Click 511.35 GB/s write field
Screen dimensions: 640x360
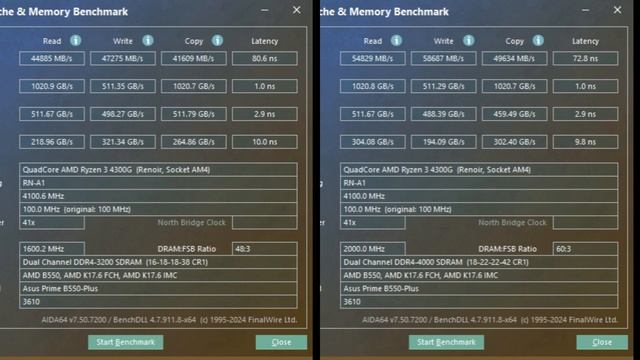point(123,86)
